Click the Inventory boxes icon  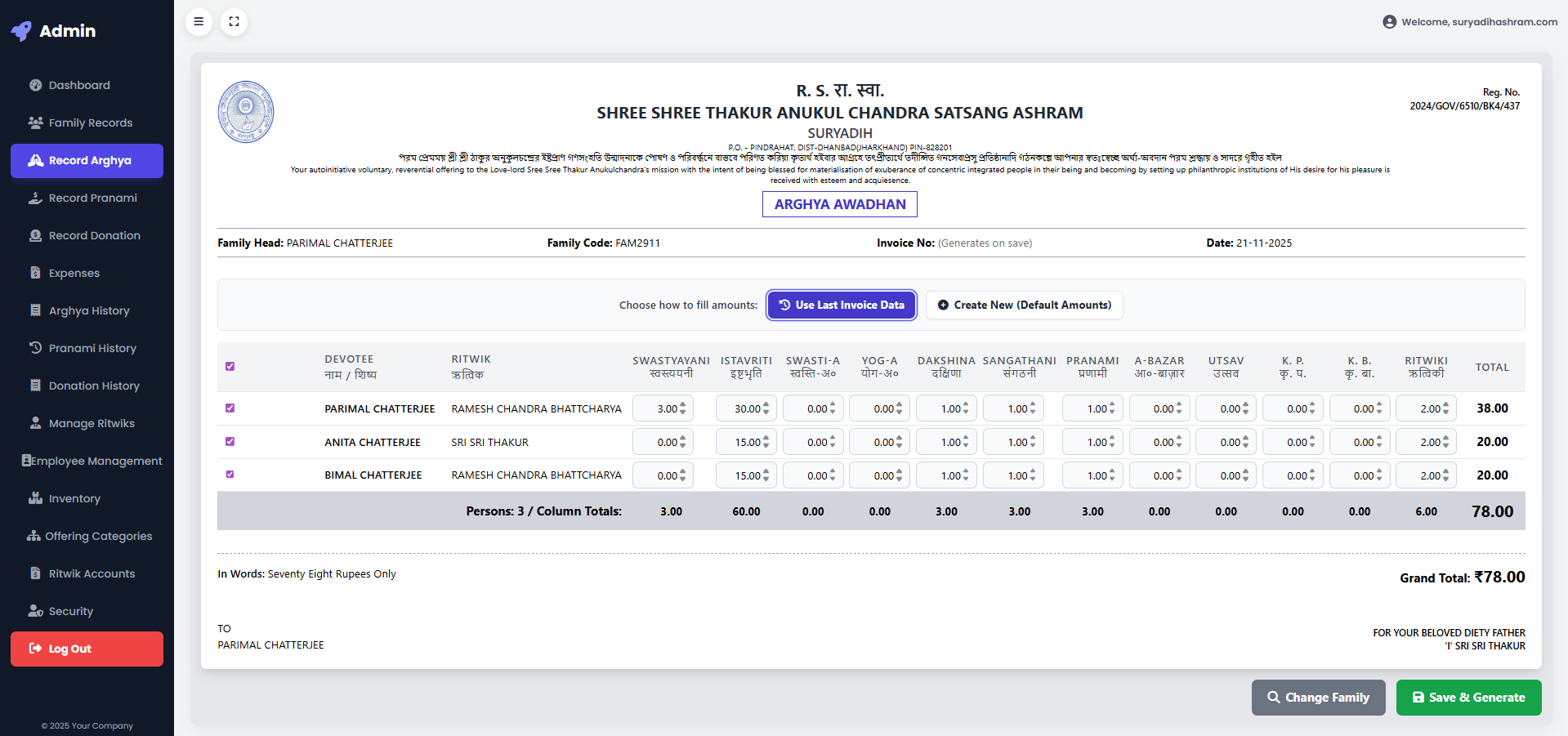[x=36, y=498]
